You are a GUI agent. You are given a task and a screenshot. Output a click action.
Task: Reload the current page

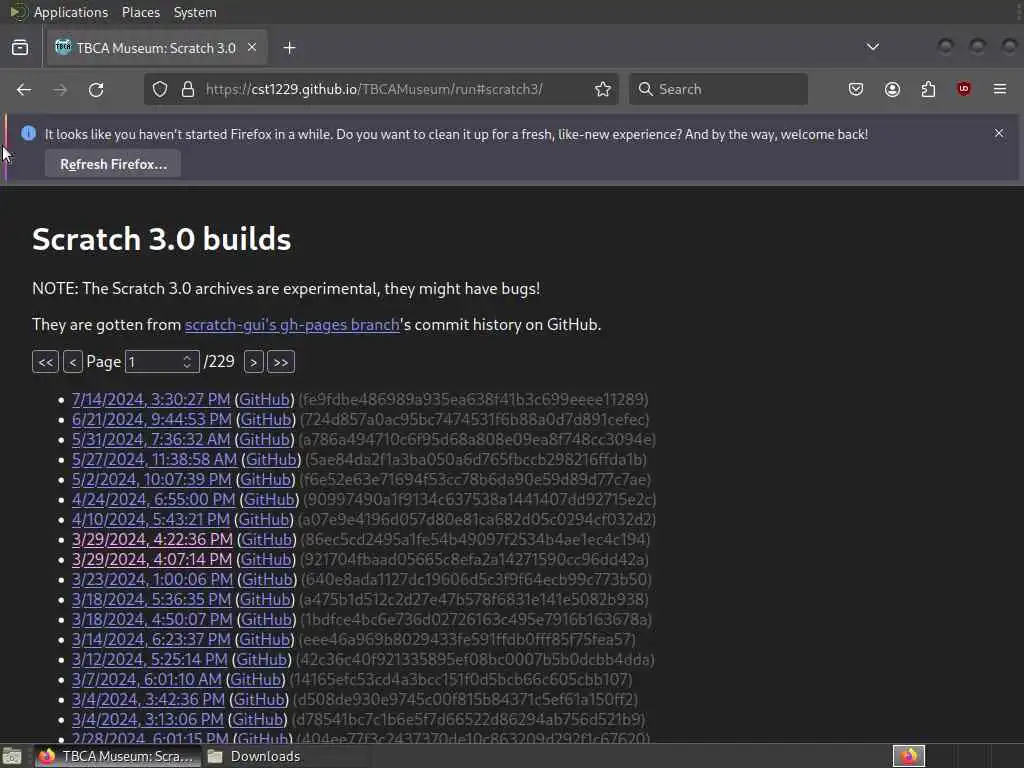[x=96, y=89]
